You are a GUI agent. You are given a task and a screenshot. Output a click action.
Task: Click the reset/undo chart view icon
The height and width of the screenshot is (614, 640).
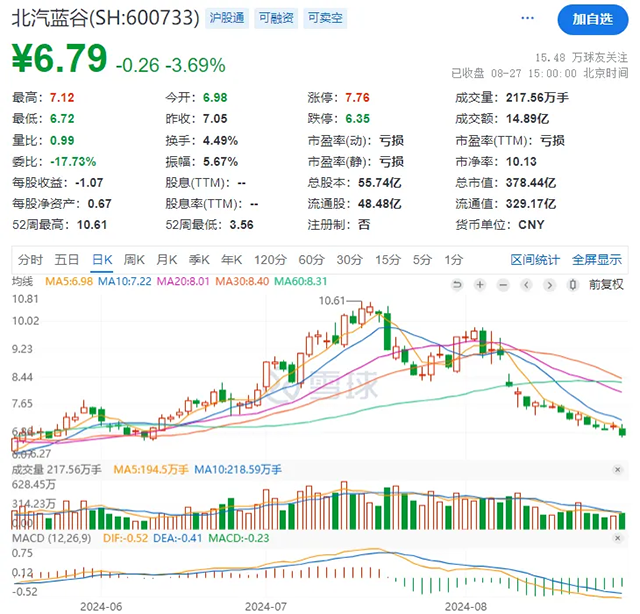coord(457,285)
